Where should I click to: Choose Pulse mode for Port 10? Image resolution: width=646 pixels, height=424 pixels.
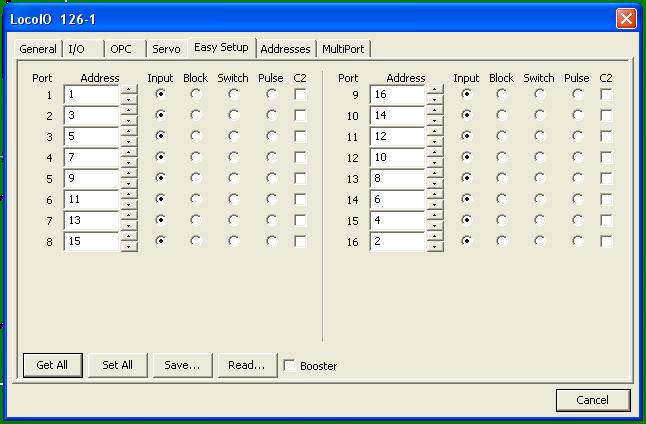pos(577,115)
